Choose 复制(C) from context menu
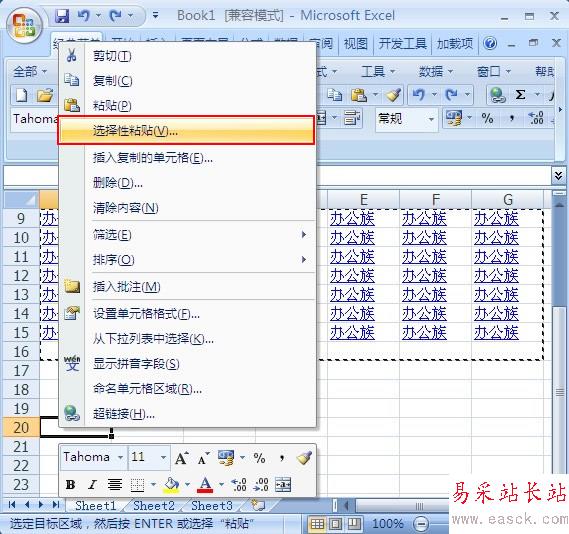 (187, 81)
